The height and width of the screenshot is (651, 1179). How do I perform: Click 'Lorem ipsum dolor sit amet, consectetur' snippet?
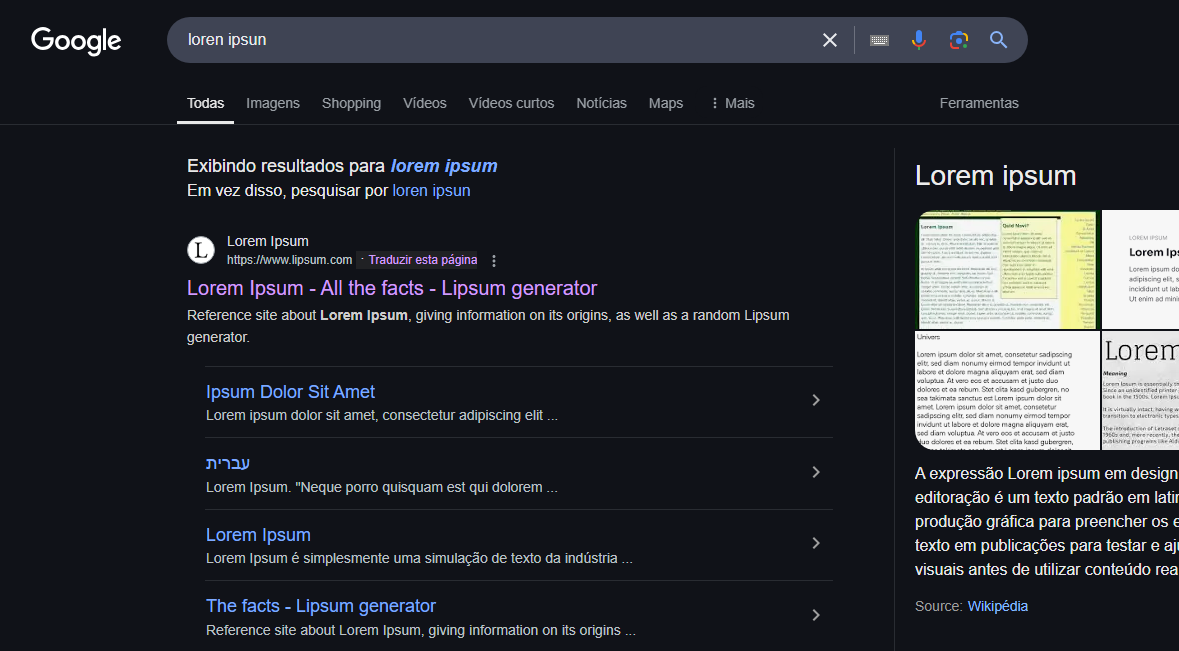click(382, 416)
